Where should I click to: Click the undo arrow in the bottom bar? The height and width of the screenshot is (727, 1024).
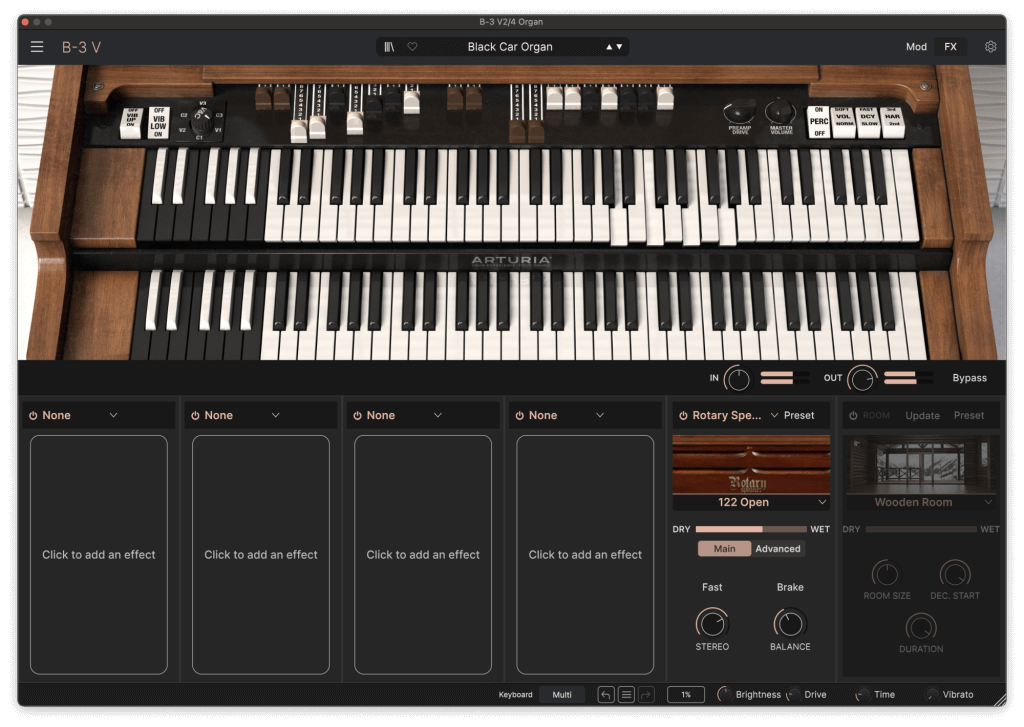tap(605, 694)
